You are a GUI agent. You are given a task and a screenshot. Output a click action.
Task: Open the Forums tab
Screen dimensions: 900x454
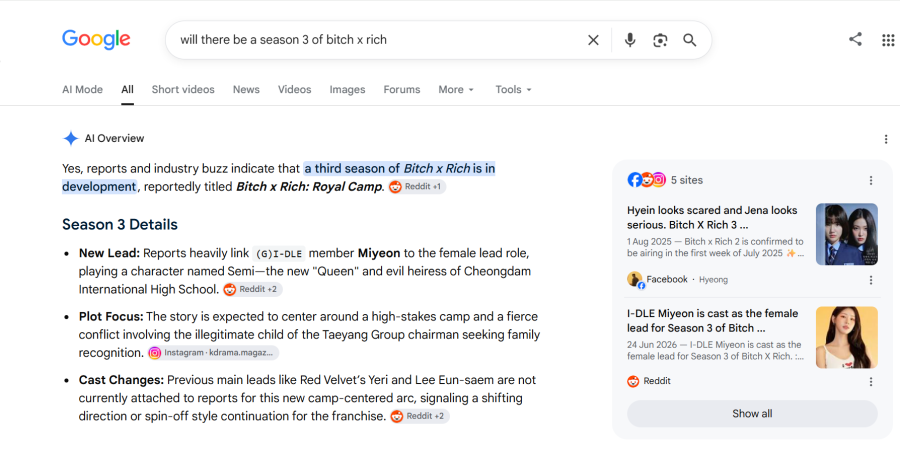[x=402, y=90]
